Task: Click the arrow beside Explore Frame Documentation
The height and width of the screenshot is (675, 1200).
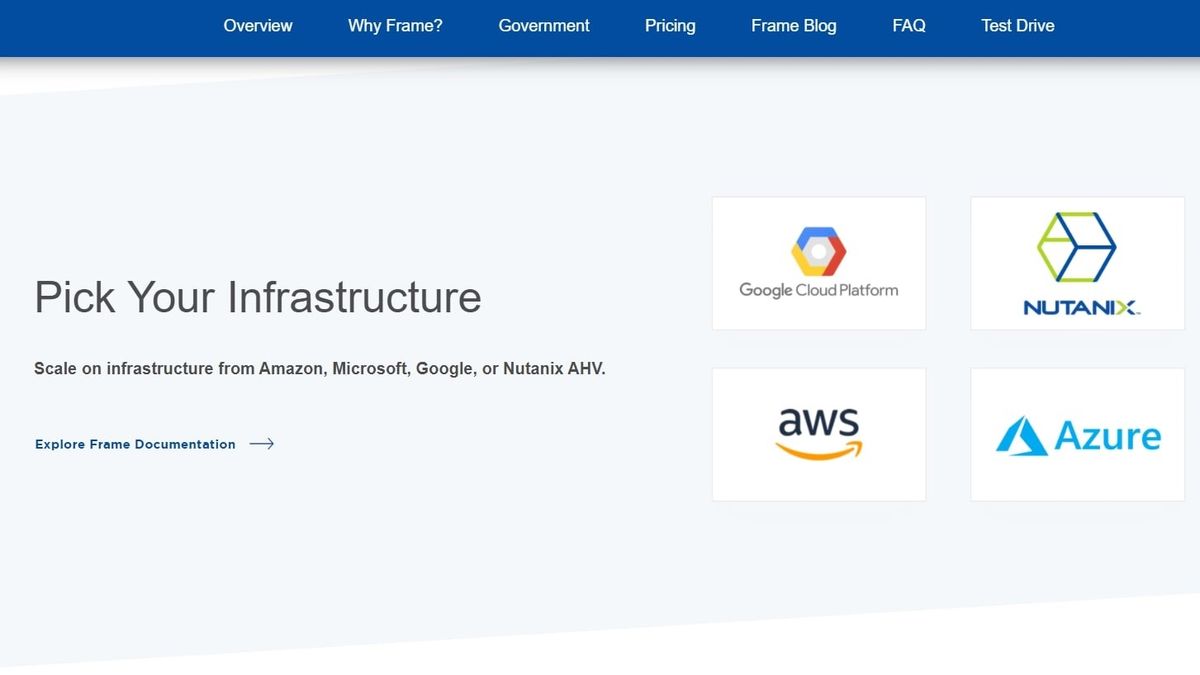Action: 262,443
